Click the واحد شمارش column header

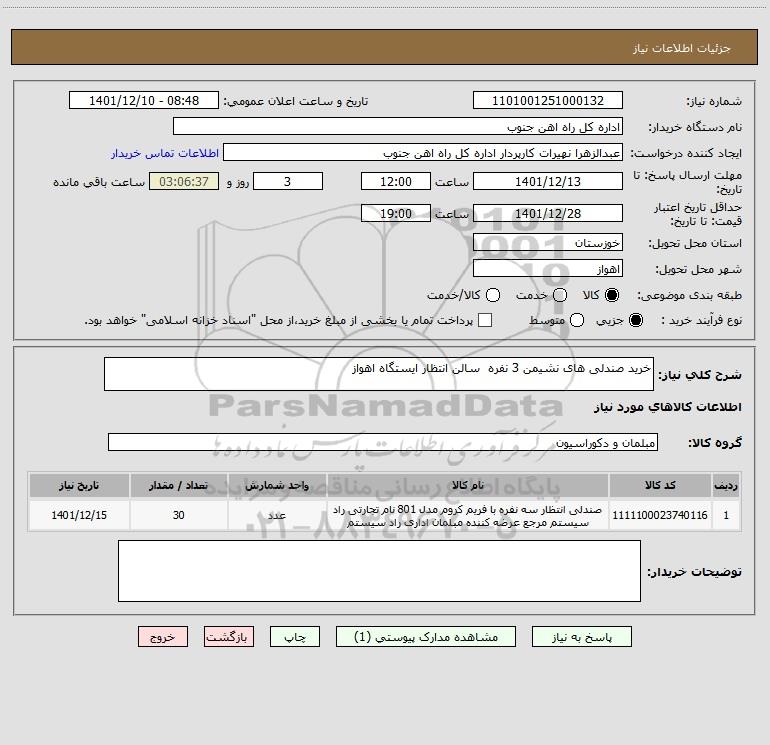coord(277,485)
